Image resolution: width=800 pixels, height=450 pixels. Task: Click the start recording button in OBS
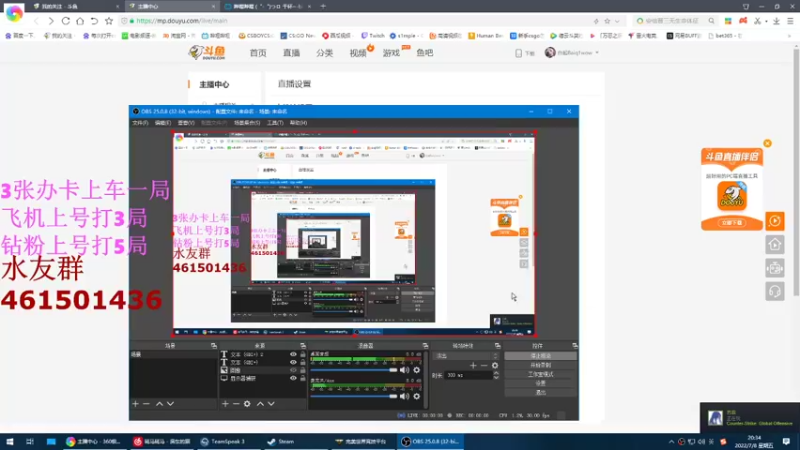[540, 365]
